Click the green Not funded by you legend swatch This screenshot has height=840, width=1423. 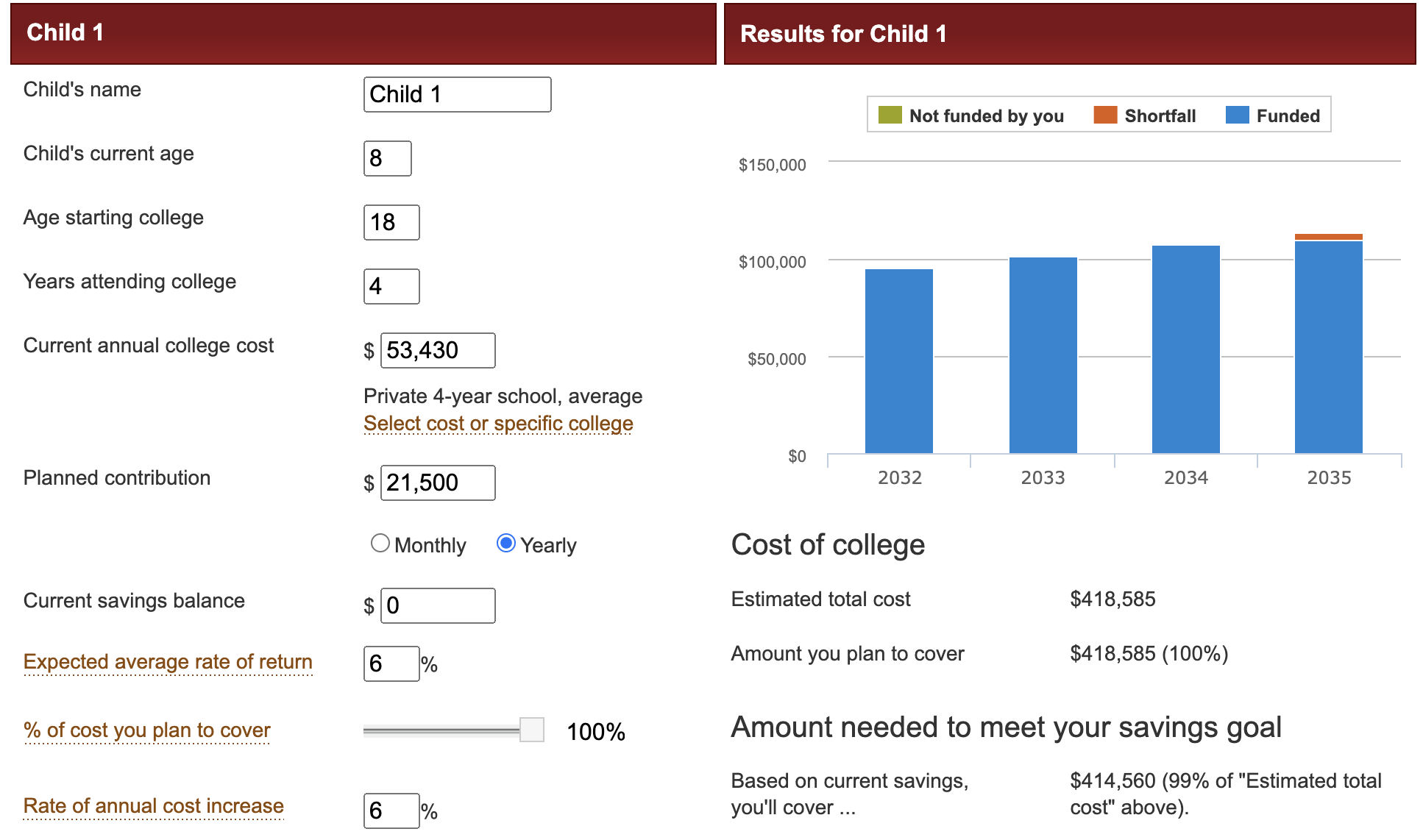click(890, 115)
